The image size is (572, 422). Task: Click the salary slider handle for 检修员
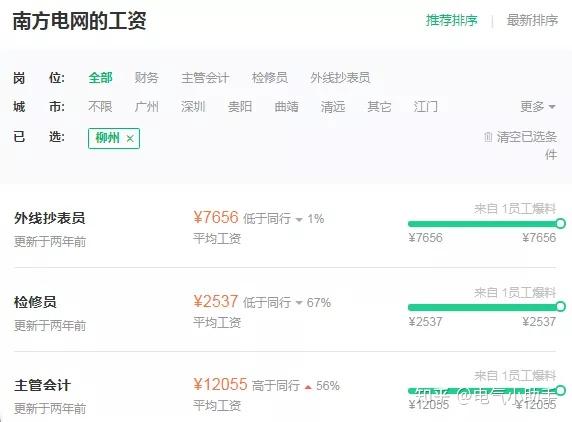[561, 307]
